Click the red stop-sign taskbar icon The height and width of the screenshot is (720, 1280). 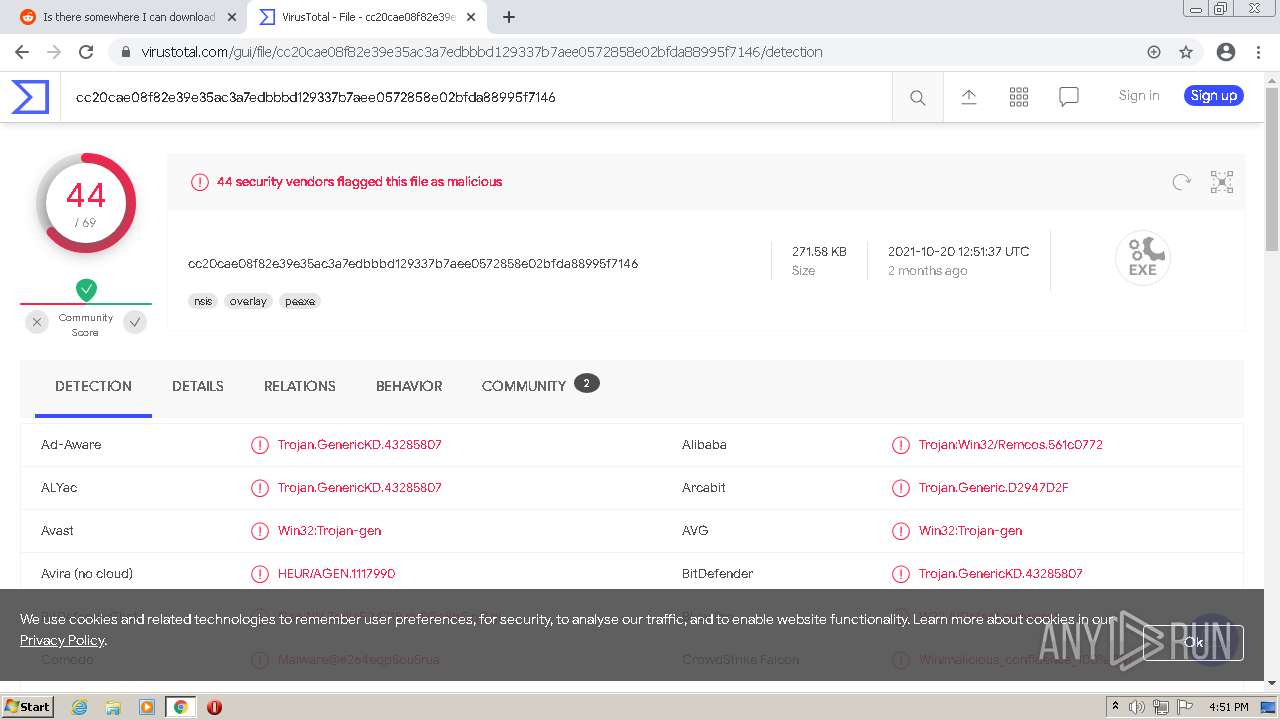214,707
